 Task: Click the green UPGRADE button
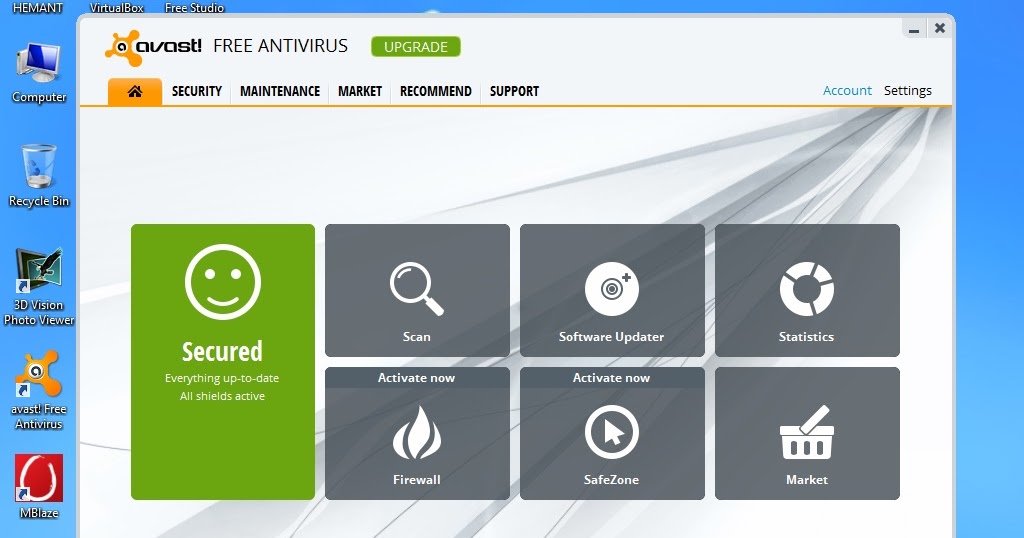[x=416, y=47]
